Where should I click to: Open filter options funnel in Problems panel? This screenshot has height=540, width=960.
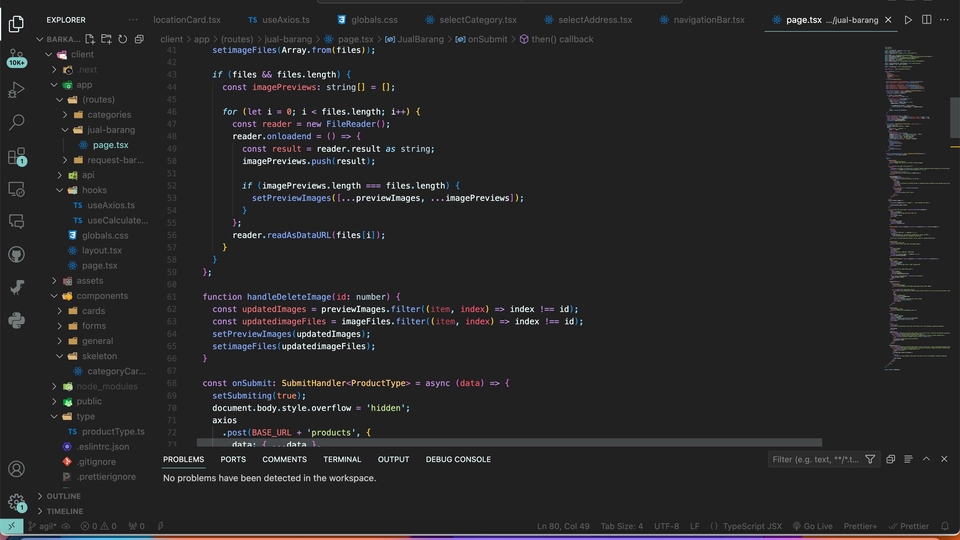pos(870,459)
